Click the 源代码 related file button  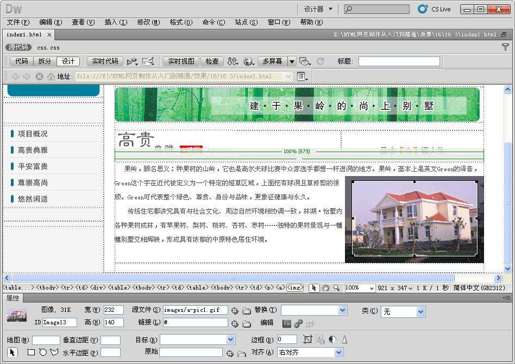click(x=18, y=47)
